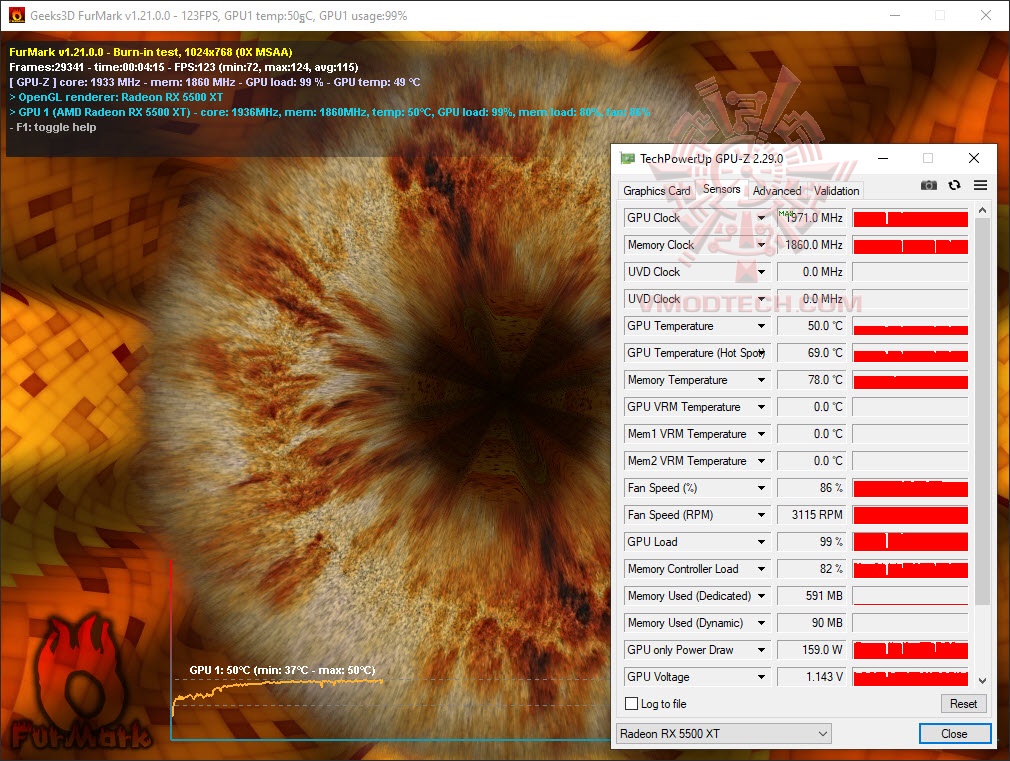1010x761 pixels.
Task: Click the 90 MB dynamic memory value
Action: coord(812,623)
